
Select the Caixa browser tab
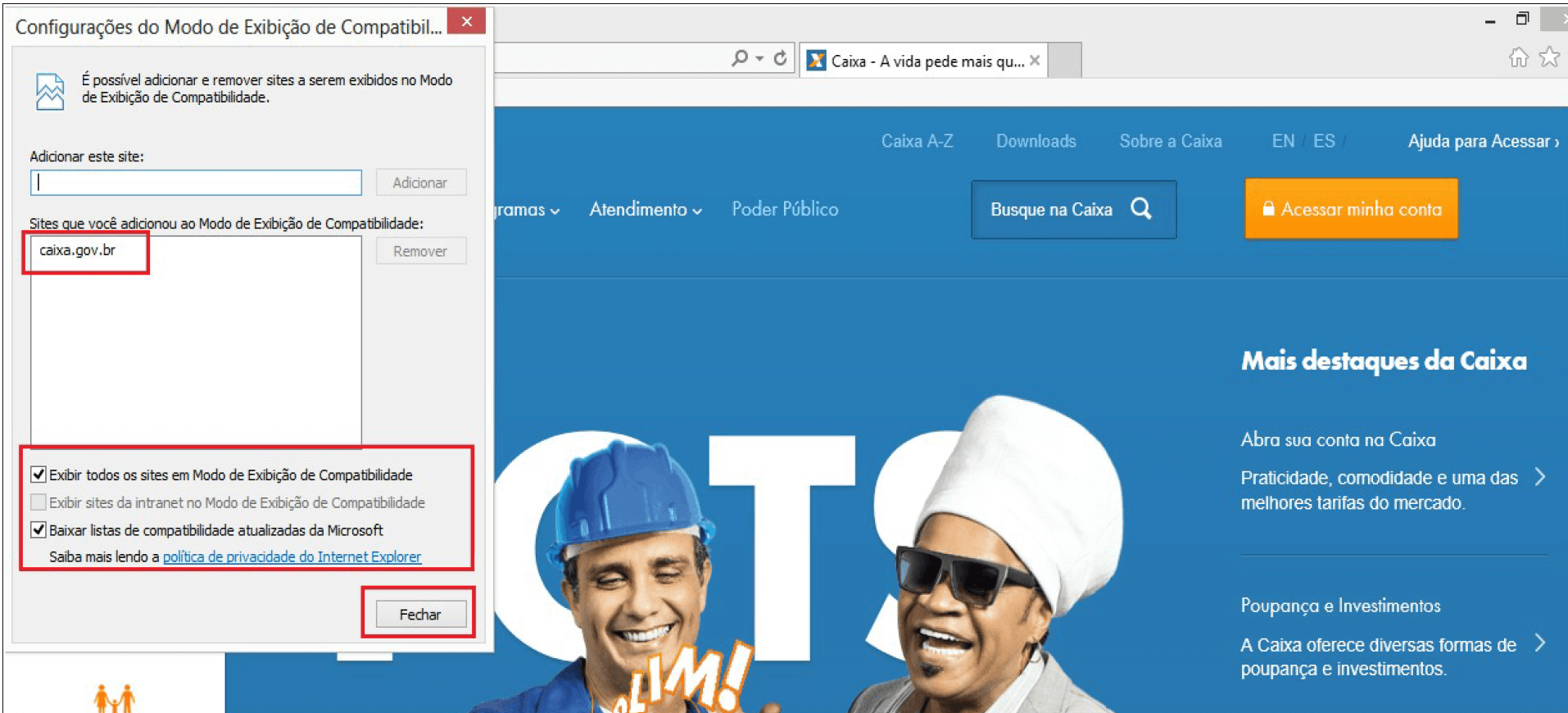pos(923,61)
